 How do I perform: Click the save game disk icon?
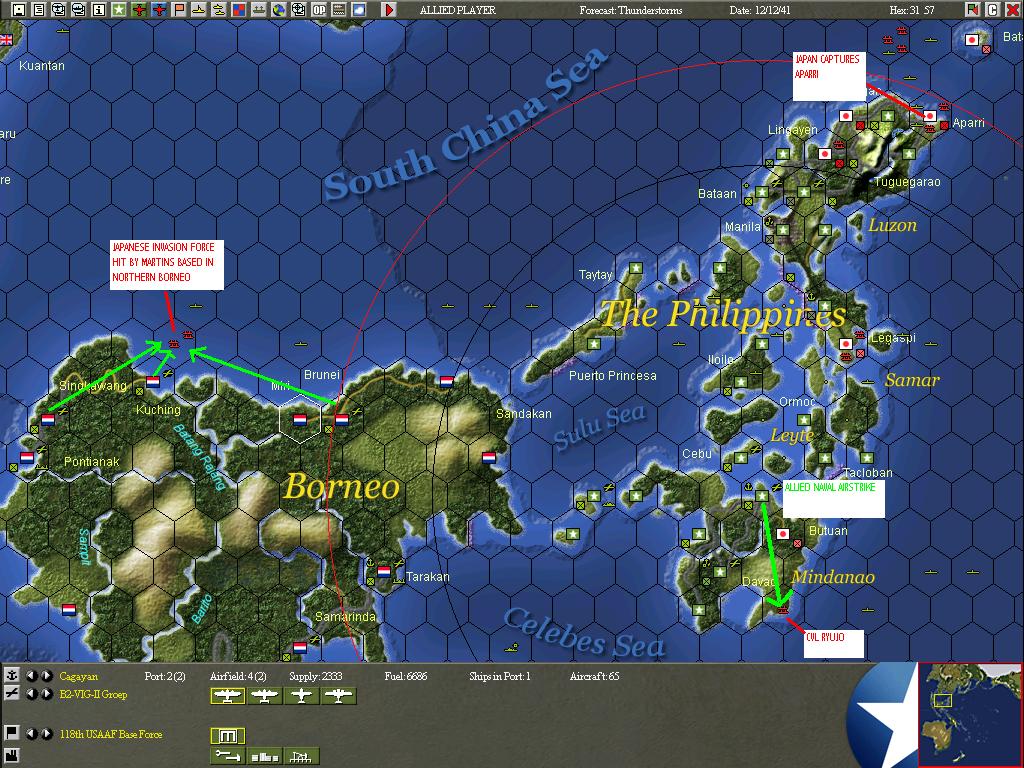click(19, 10)
